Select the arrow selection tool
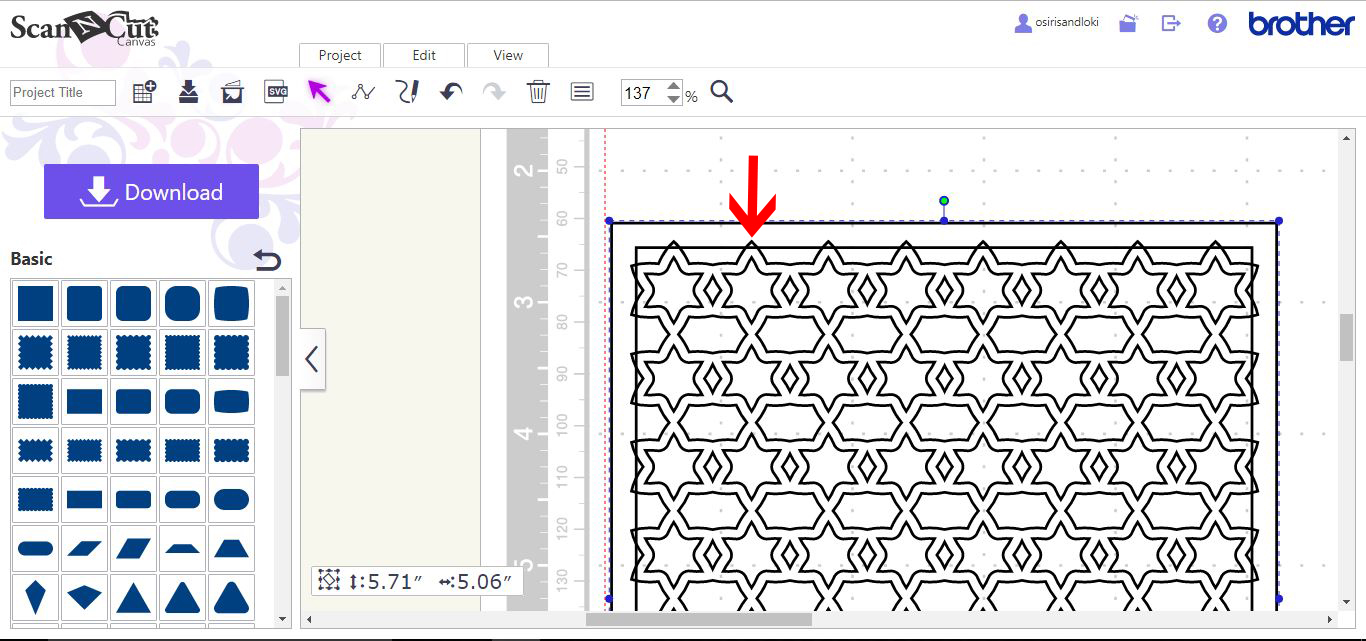The image size is (1366, 641). (x=320, y=91)
